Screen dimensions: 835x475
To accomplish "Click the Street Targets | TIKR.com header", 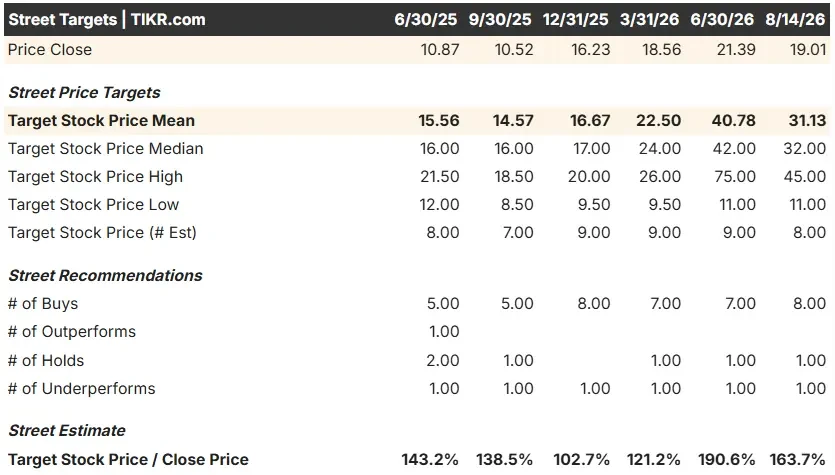I will coord(107,20).
